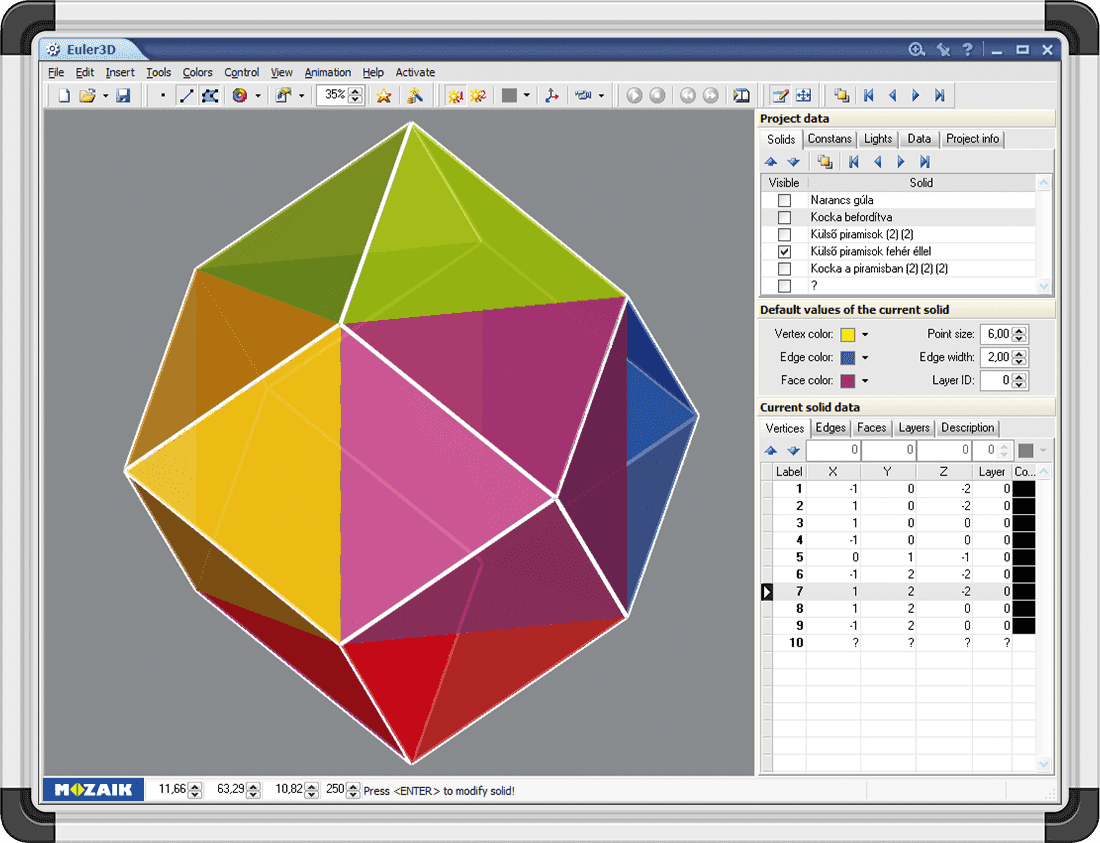Click the coordinate axes icon in toolbar

[x=551, y=96]
